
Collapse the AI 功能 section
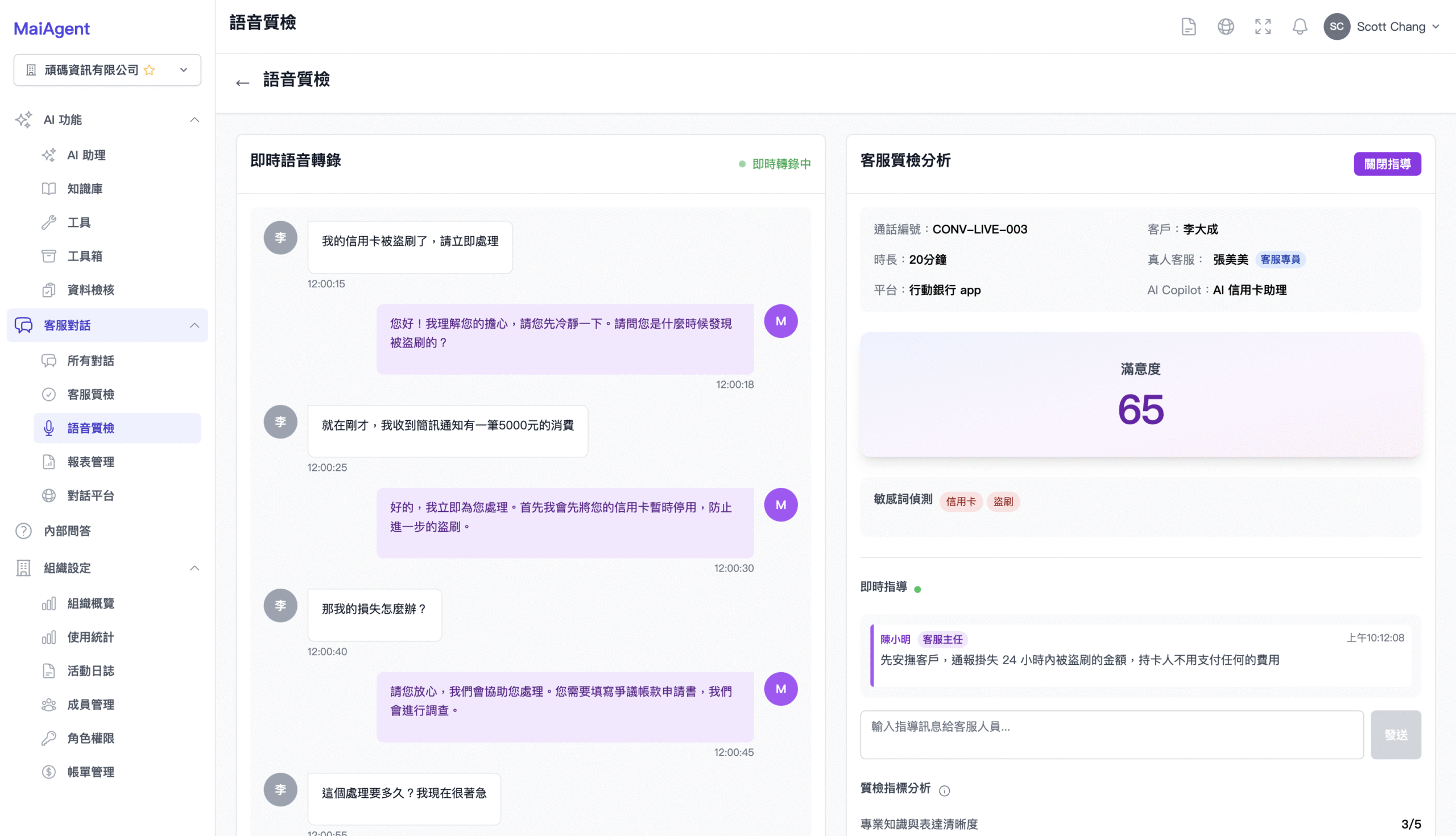point(195,119)
